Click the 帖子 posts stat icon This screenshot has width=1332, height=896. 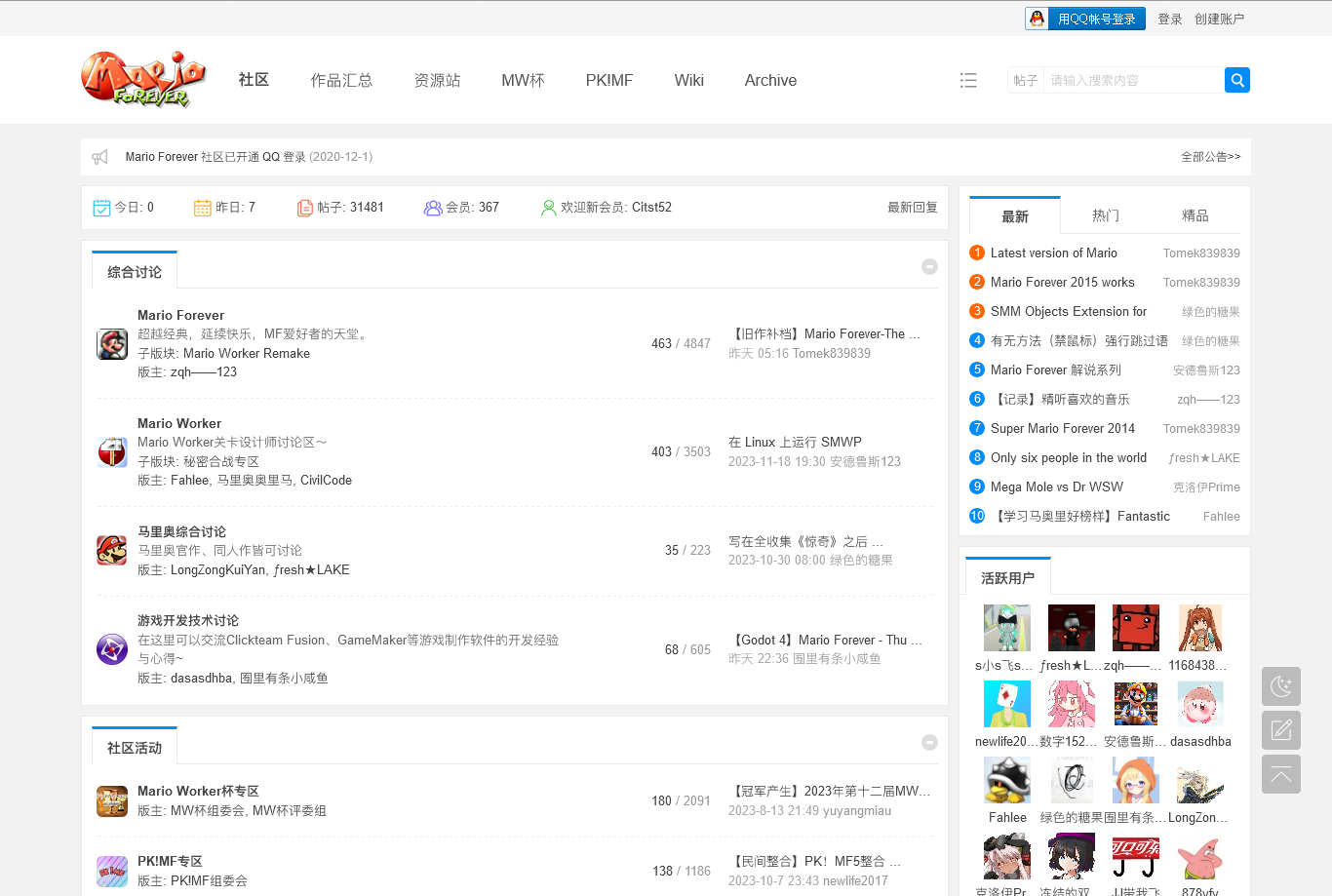(305, 208)
